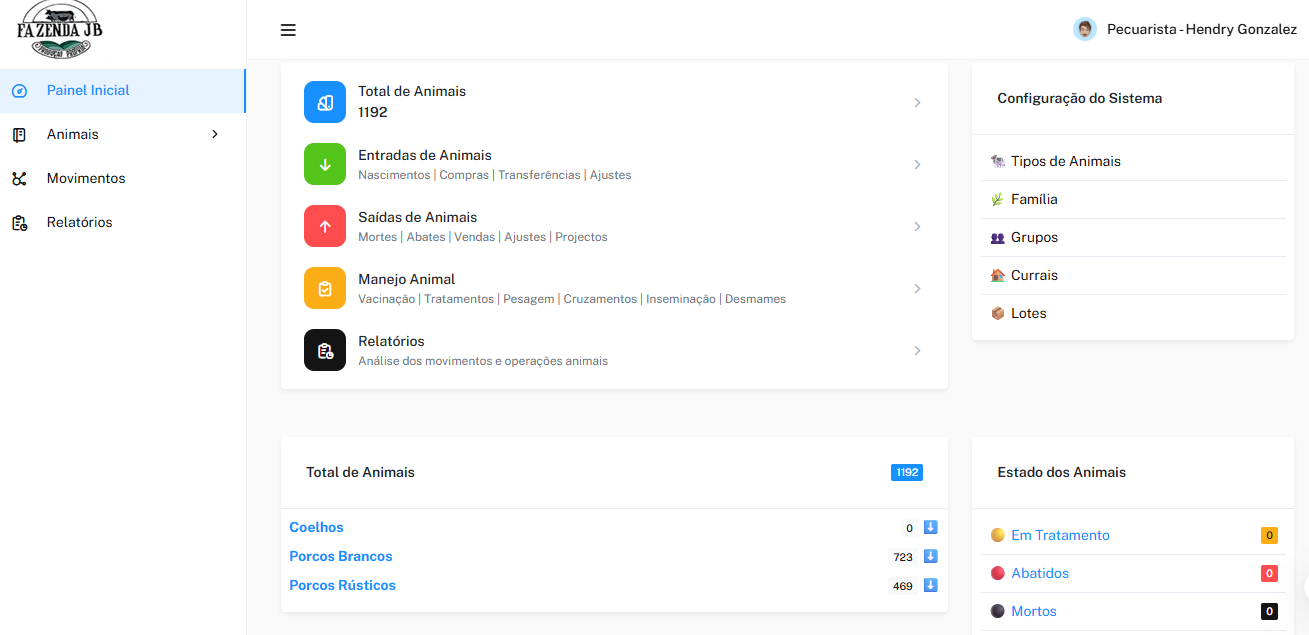The width and height of the screenshot is (1309, 635).
Task: Click the red Saídas de Animais icon
Action: tap(325, 226)
